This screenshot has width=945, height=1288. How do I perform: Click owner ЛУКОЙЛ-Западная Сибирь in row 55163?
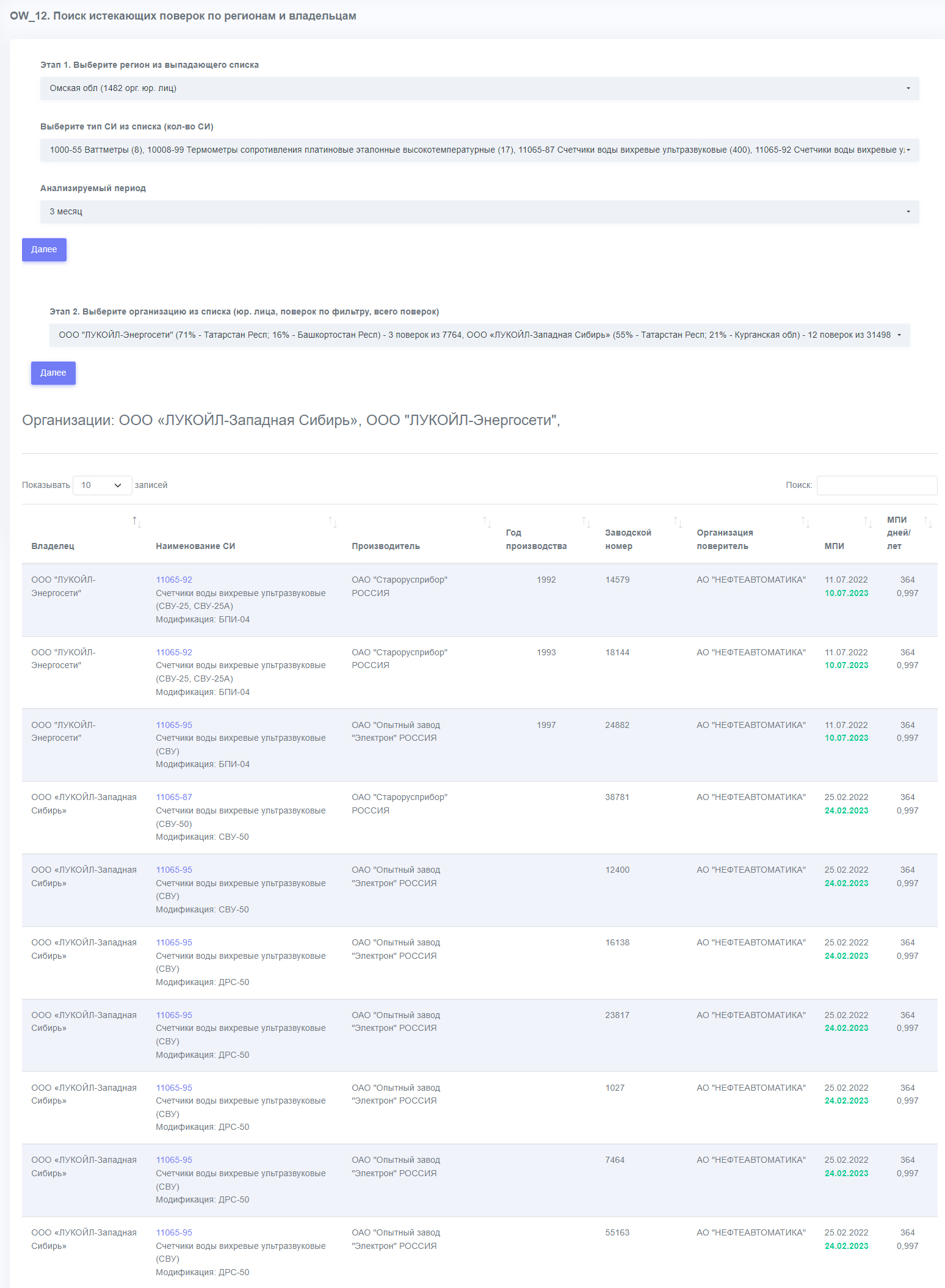tap(84, 1240)
